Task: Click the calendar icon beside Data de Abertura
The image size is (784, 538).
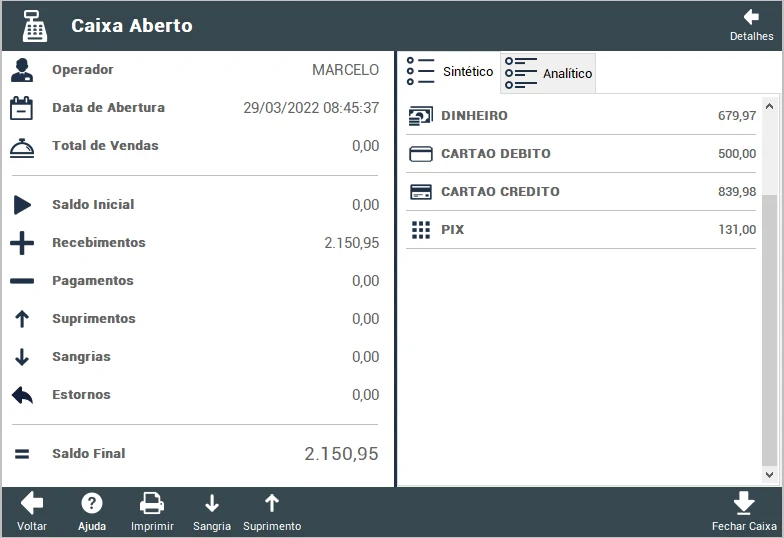Action: point(22,108)
